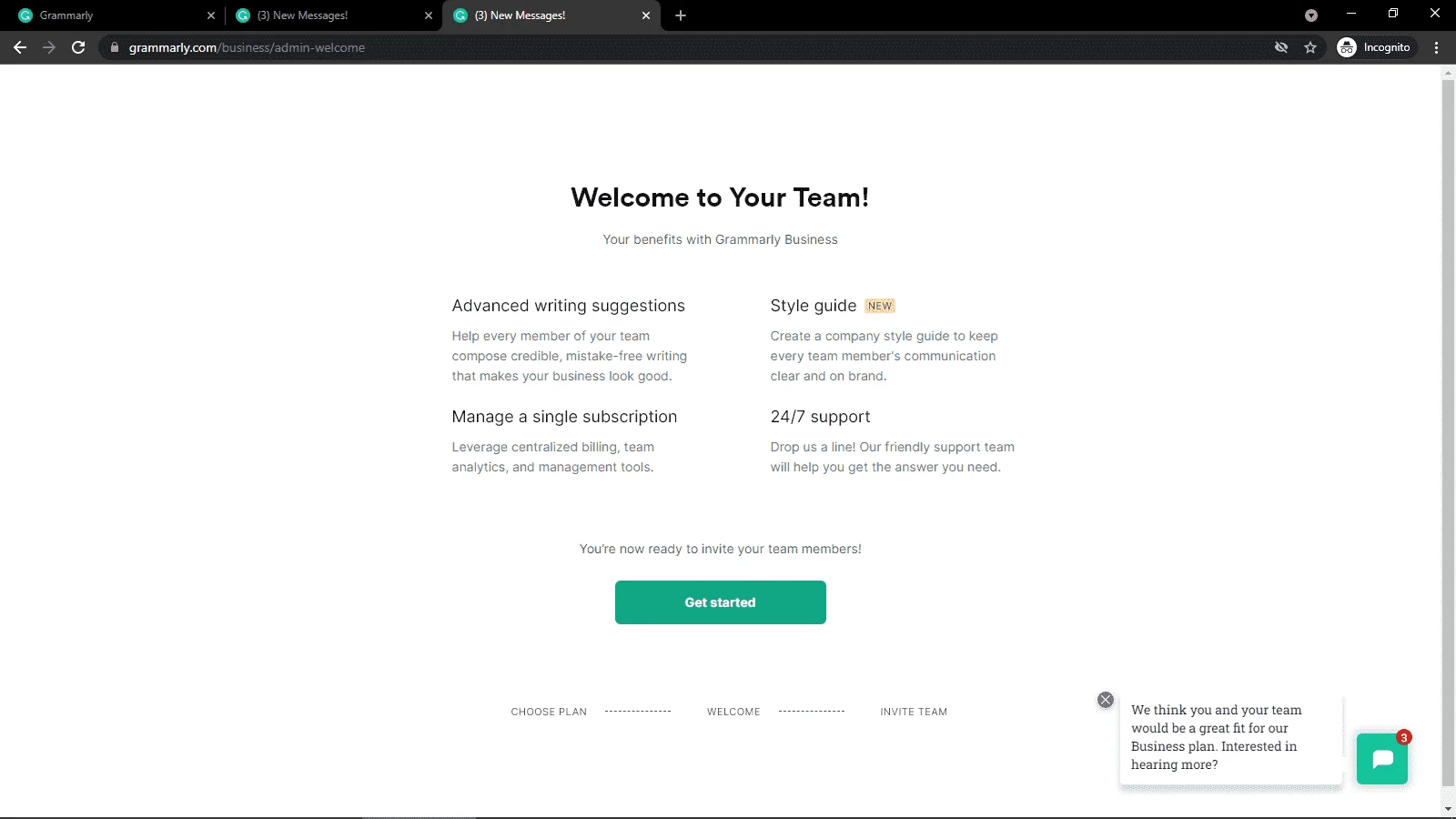Select the active third New Messages tab

551,15
